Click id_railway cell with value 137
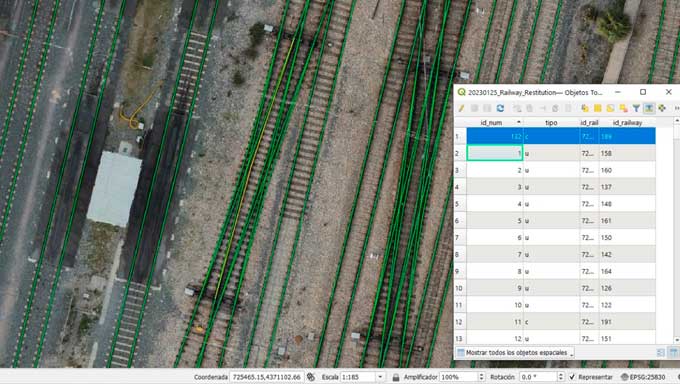The width and height of the screenshot is (680, 384). click(627, 187)
